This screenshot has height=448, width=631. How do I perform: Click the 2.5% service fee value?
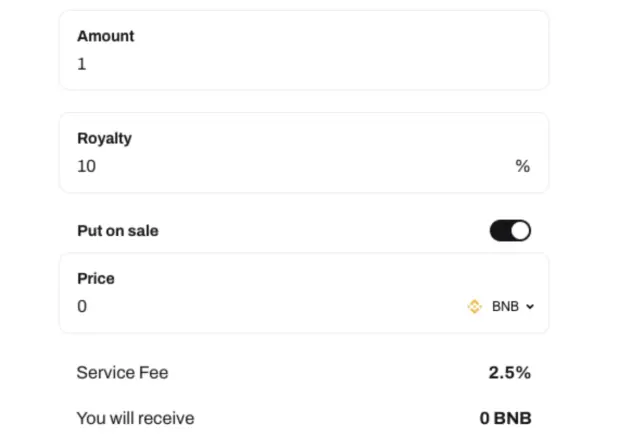click(510, 373)
